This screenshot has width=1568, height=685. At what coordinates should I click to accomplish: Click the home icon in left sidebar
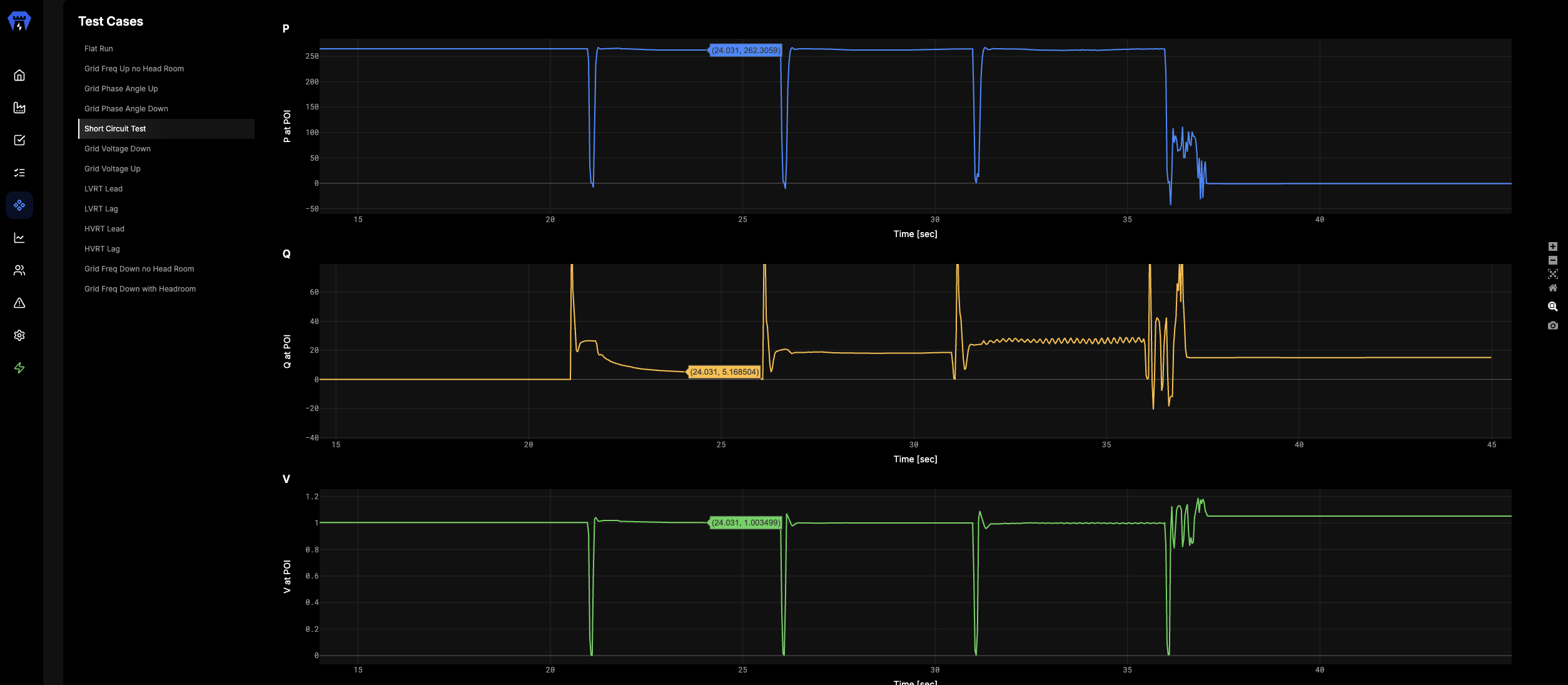[19, 75]
